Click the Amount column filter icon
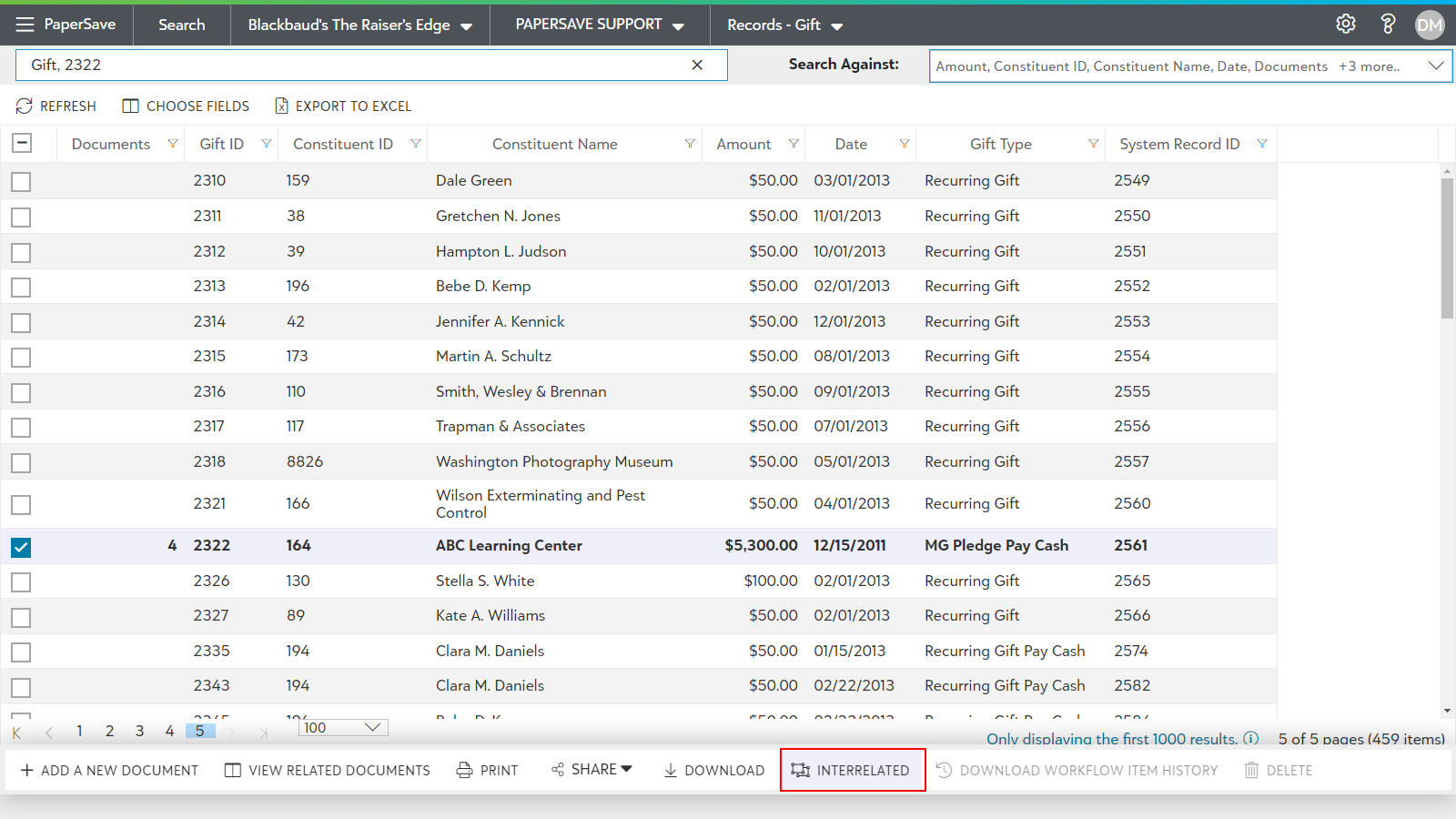 click(794, 144)
